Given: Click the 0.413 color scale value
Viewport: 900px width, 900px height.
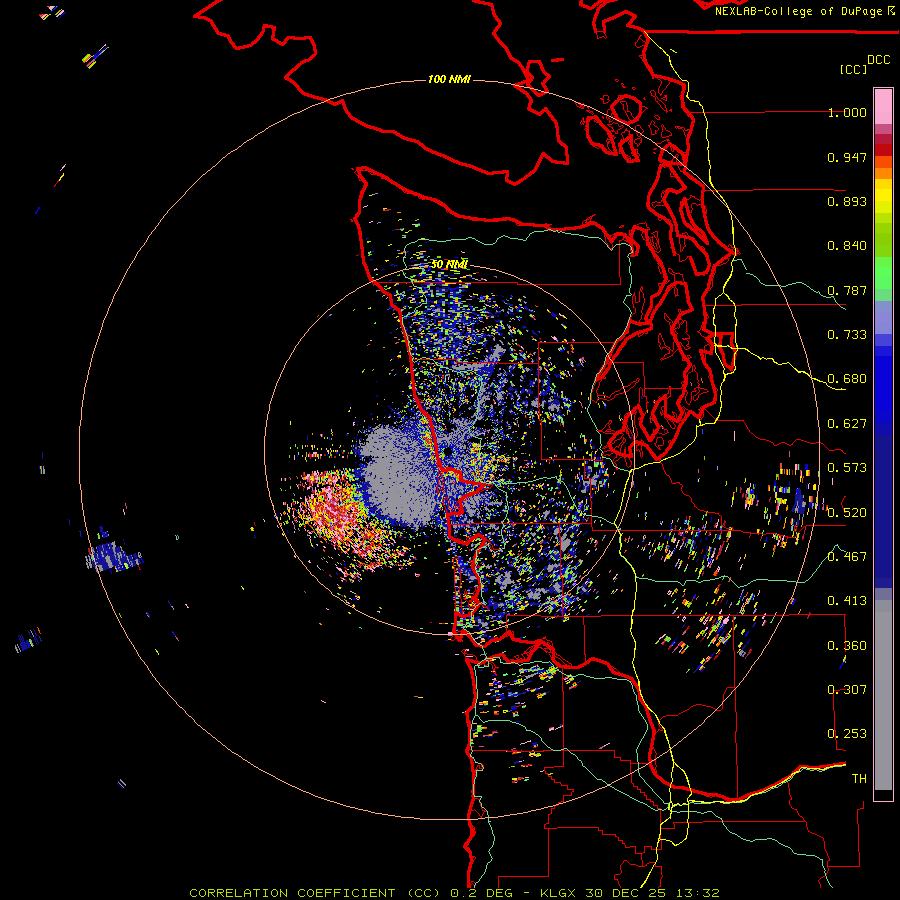Looking at the screenshot, I should click(847, 601).
